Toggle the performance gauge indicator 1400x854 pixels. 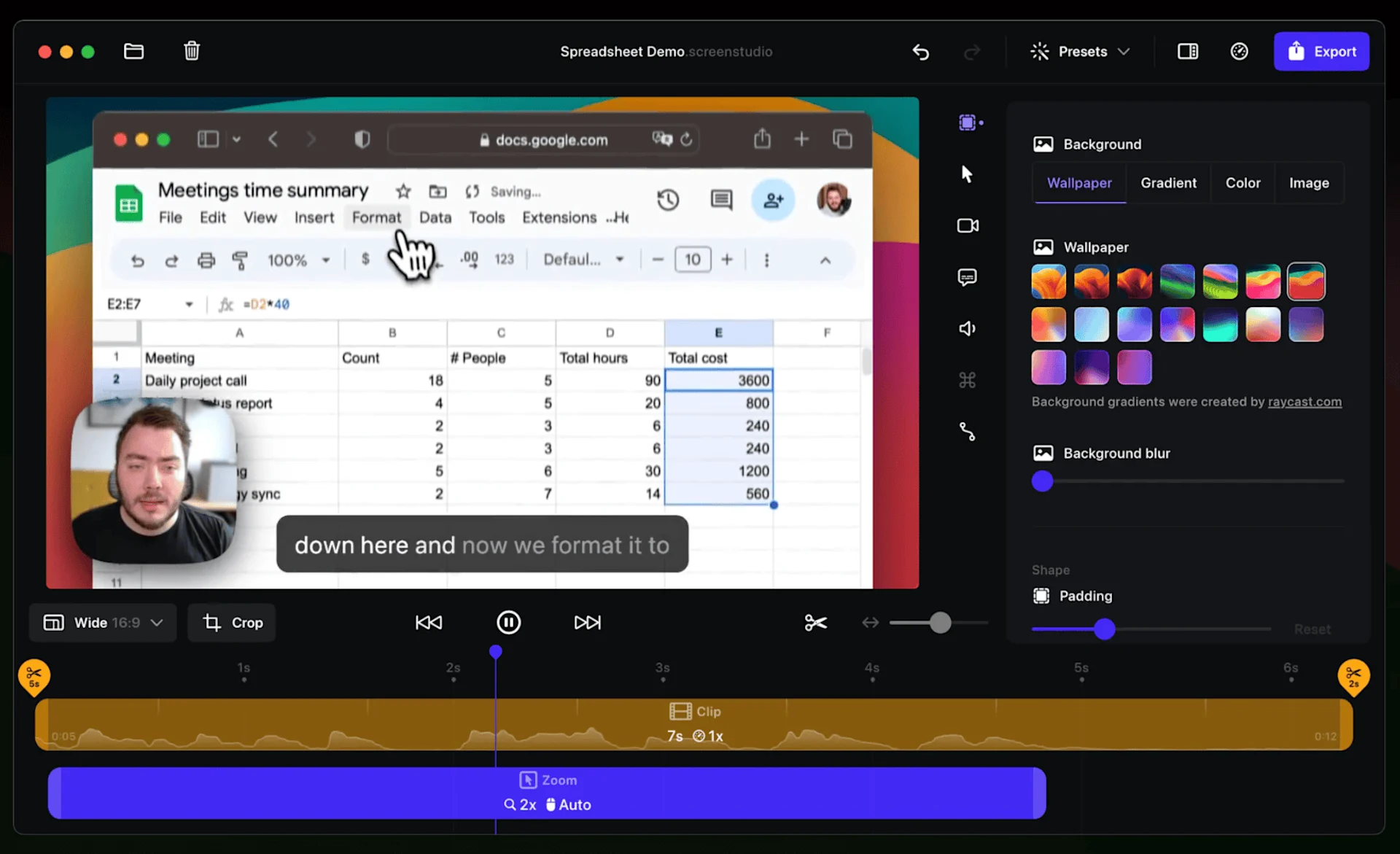[1240, 51]
